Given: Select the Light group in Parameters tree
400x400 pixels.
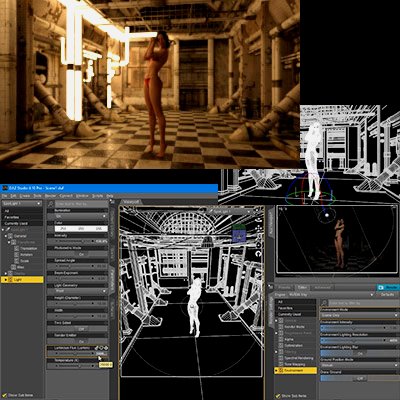Looking at the screenshot, I should point(22,280).
